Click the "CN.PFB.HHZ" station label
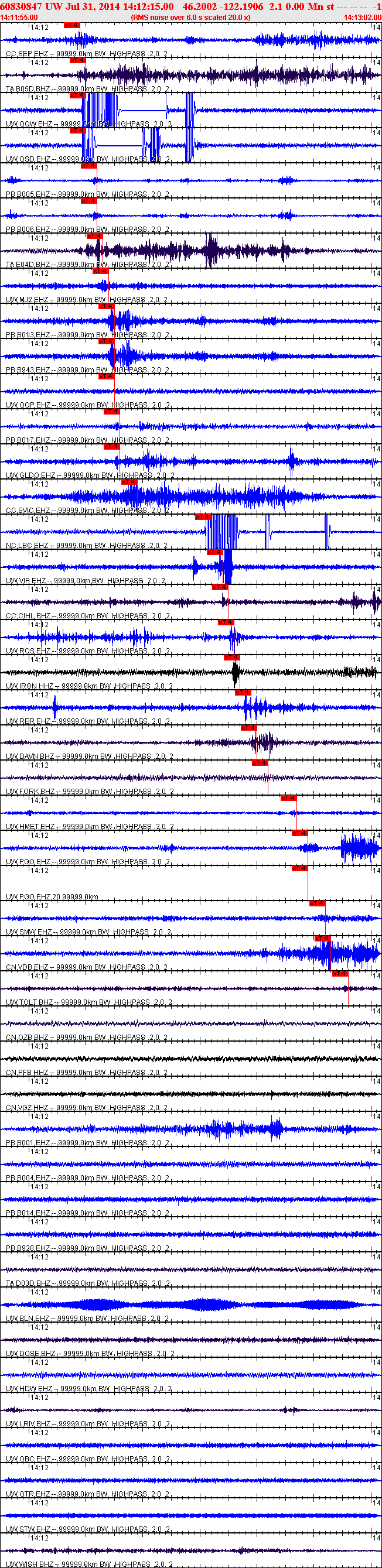 (x=28, y=1073)
